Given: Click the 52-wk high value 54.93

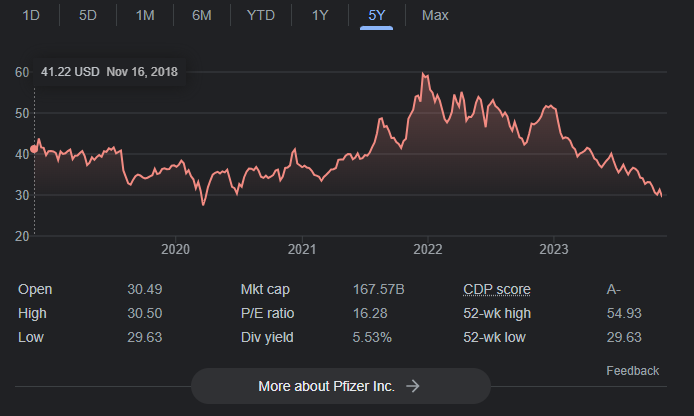Looking at the screenshot, I should pos(624,314).
